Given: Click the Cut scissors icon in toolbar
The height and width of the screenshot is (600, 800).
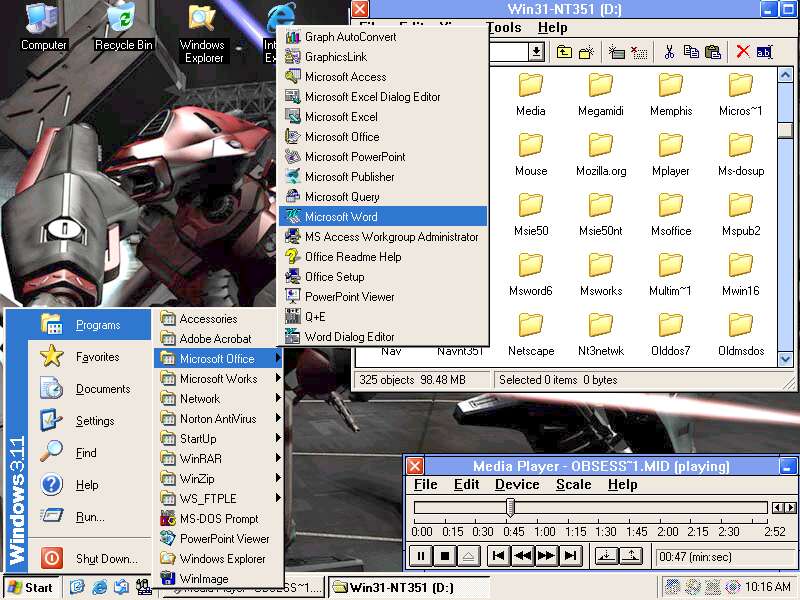Looking at the screenshot, I should point(668,52).
